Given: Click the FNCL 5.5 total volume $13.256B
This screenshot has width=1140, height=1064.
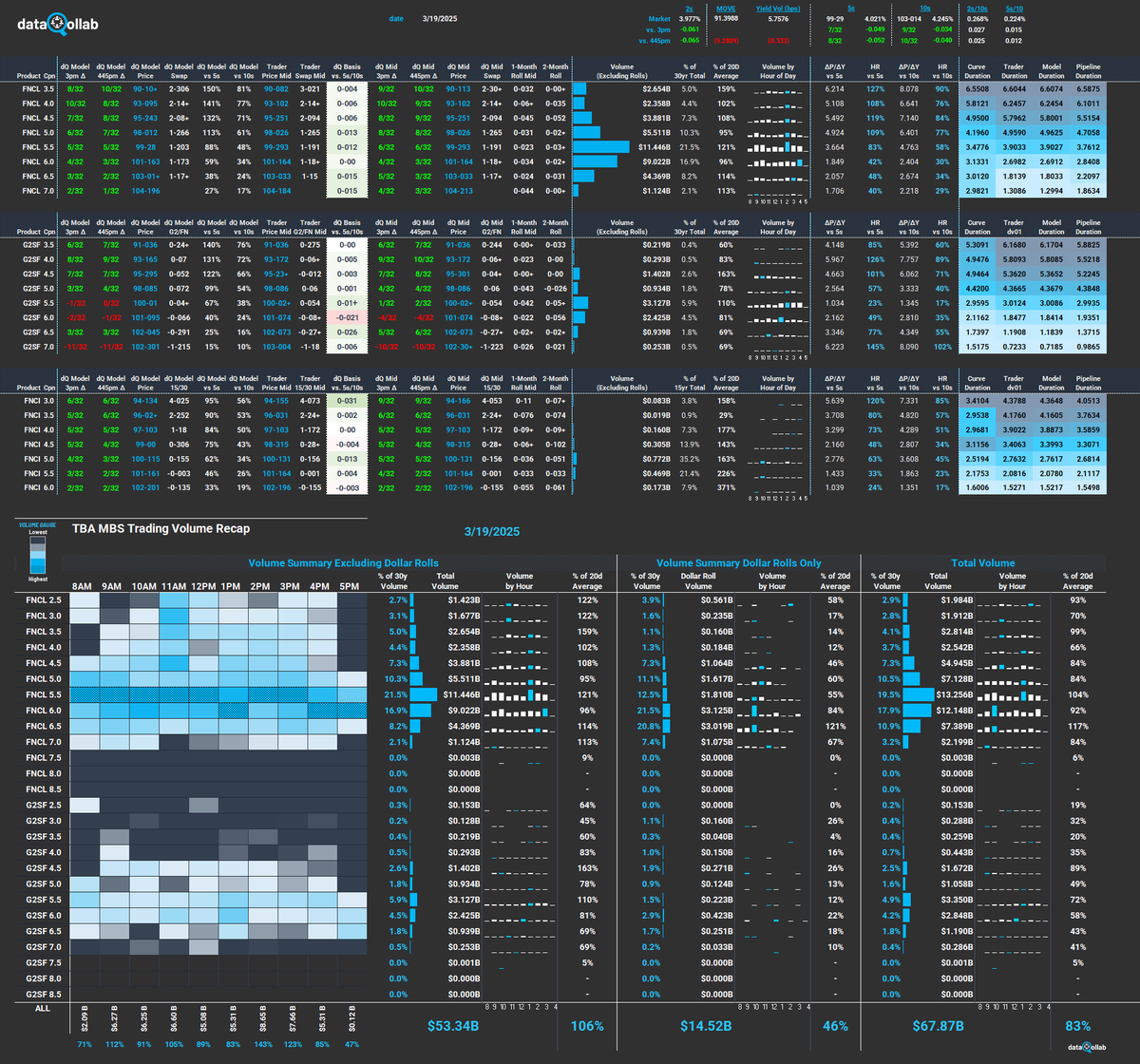Looking at the screenshot, I should (954, 694).
